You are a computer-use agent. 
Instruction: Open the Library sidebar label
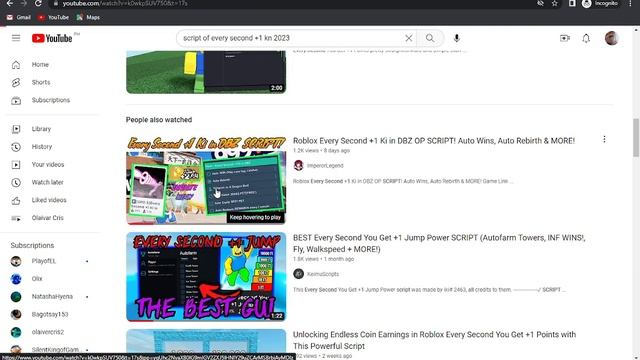pos(41,129)
